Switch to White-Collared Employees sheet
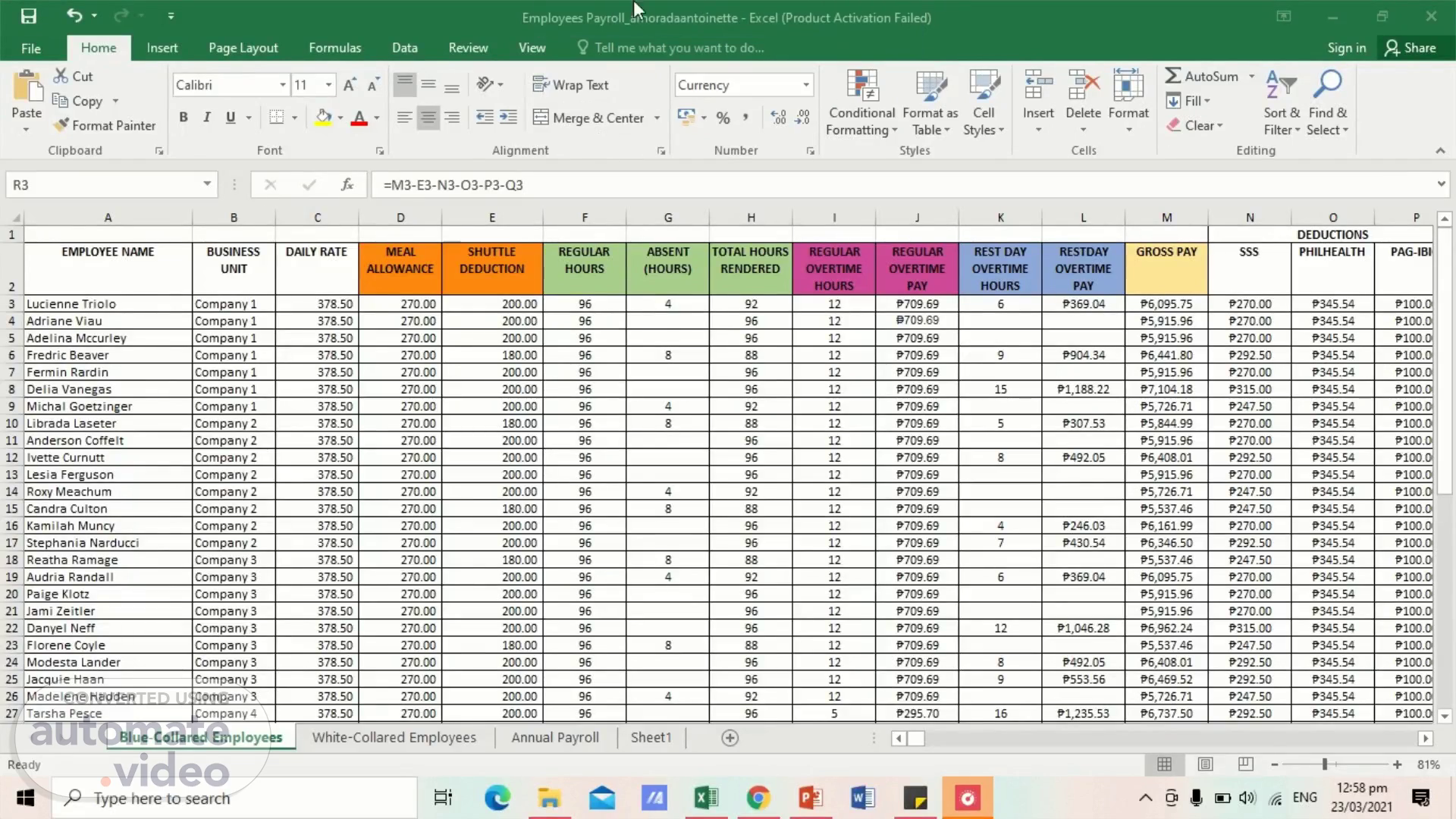This screenshot has width=1456, height=819. pos(394,737)
